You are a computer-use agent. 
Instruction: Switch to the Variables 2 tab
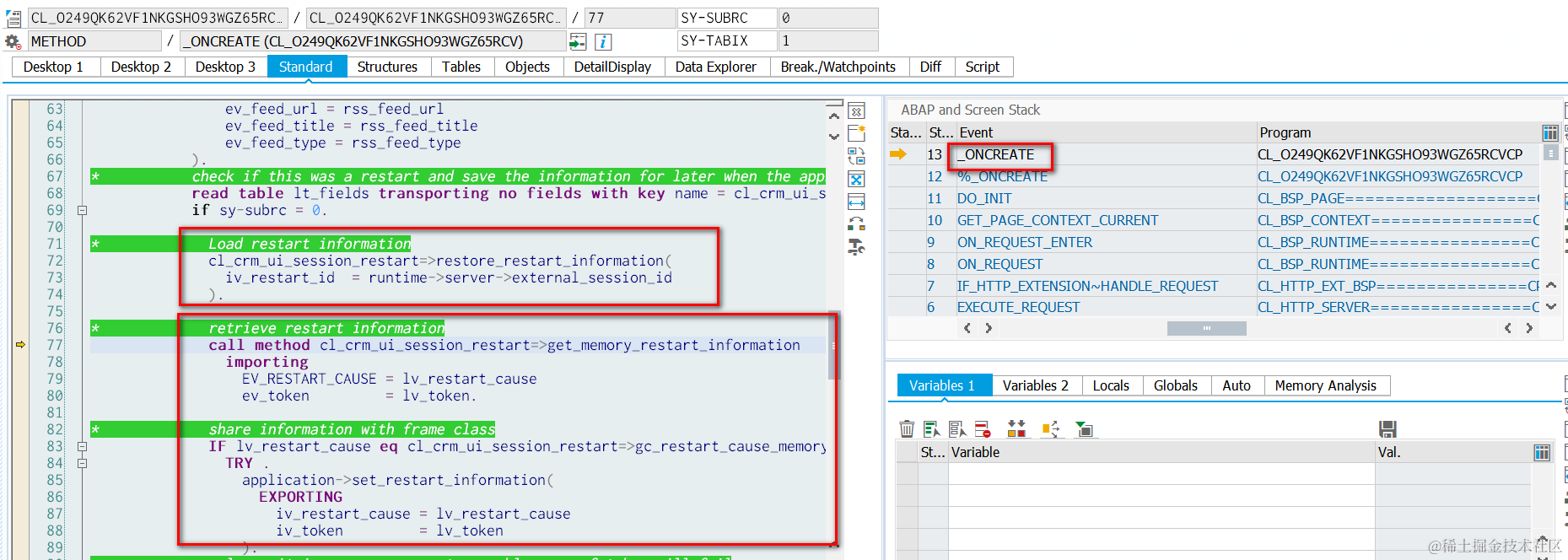pos(1036,385)
